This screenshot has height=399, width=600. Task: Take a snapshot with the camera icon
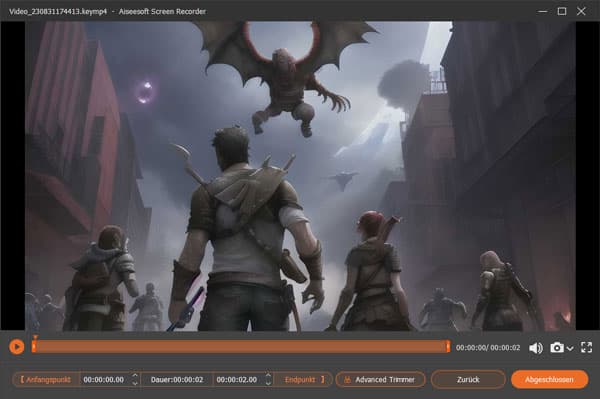[x=557, y=347]
